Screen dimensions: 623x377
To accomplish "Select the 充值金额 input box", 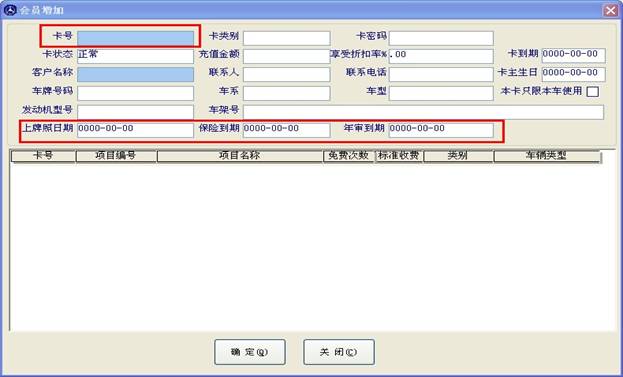I will pyautogui.click(x=286, y=56).
